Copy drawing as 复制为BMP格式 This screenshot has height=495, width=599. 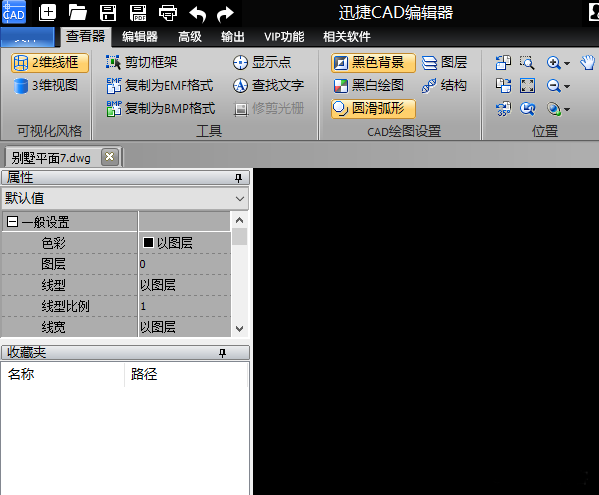160,109
